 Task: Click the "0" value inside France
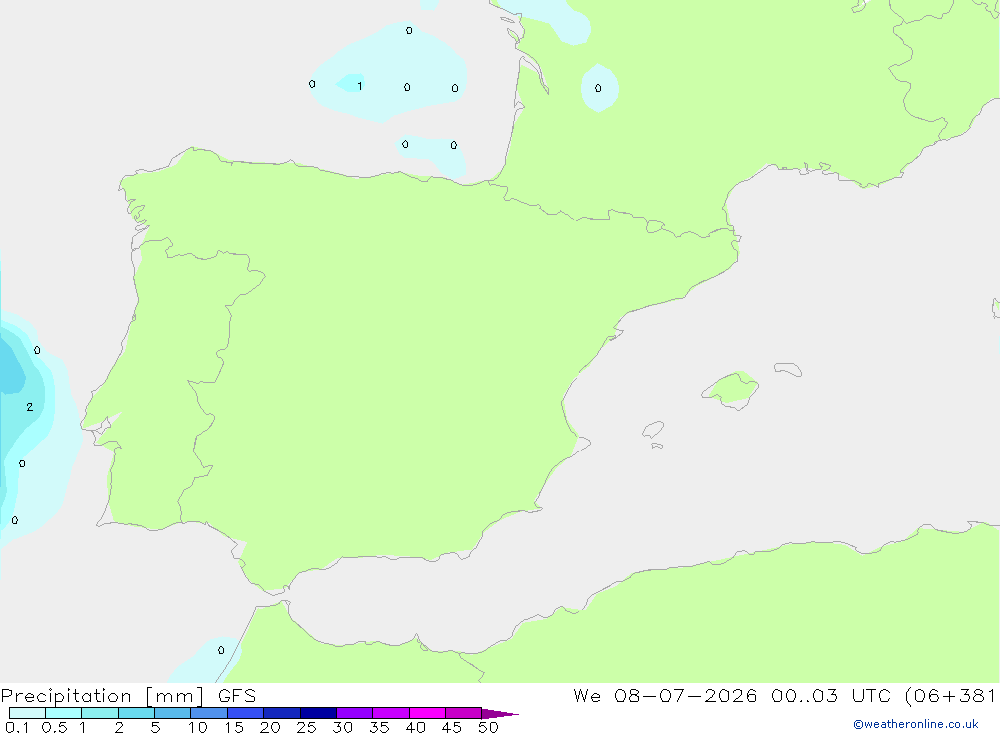[598, 89]
